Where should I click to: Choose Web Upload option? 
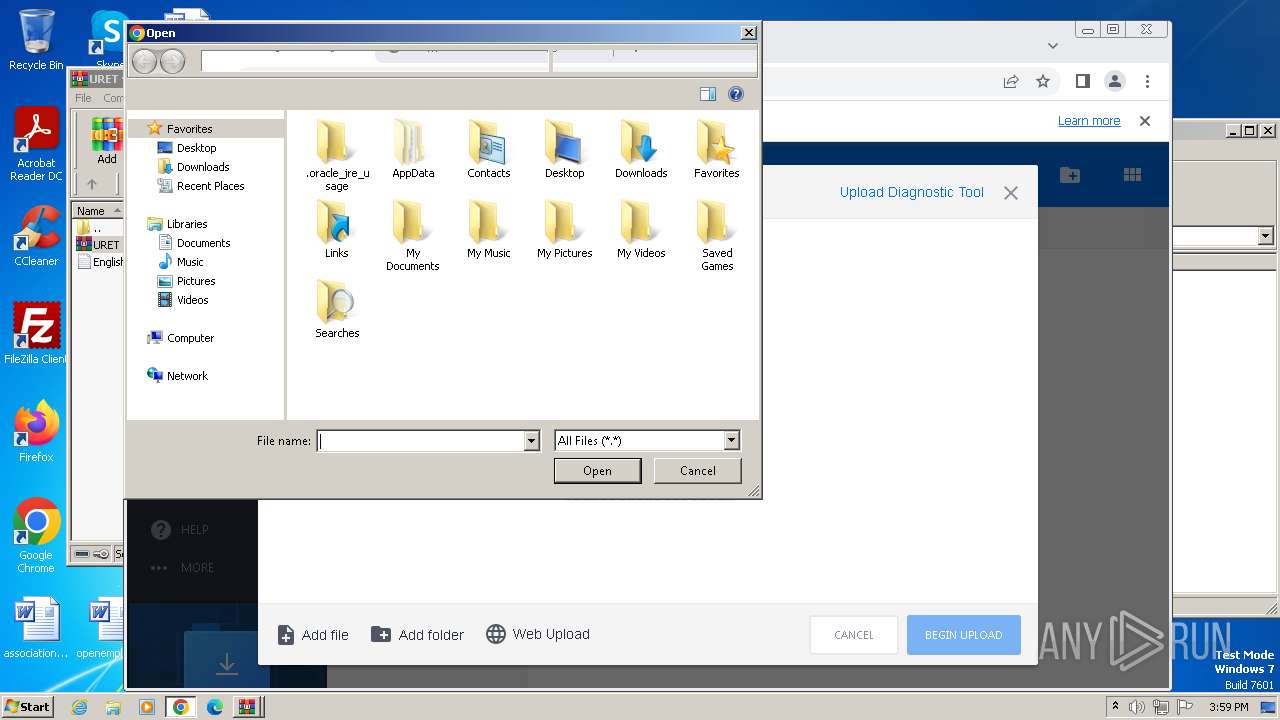538,635
